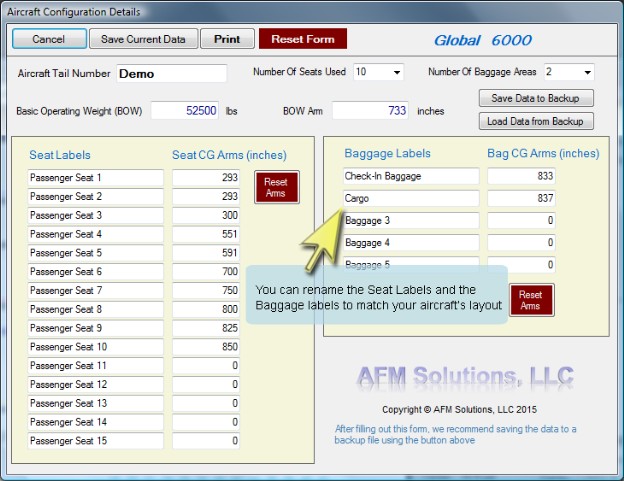Image resolution: width=624 pixels, height=481 pixels.
Task: Edit seat CG arm value 750
Action: (206, 290)
